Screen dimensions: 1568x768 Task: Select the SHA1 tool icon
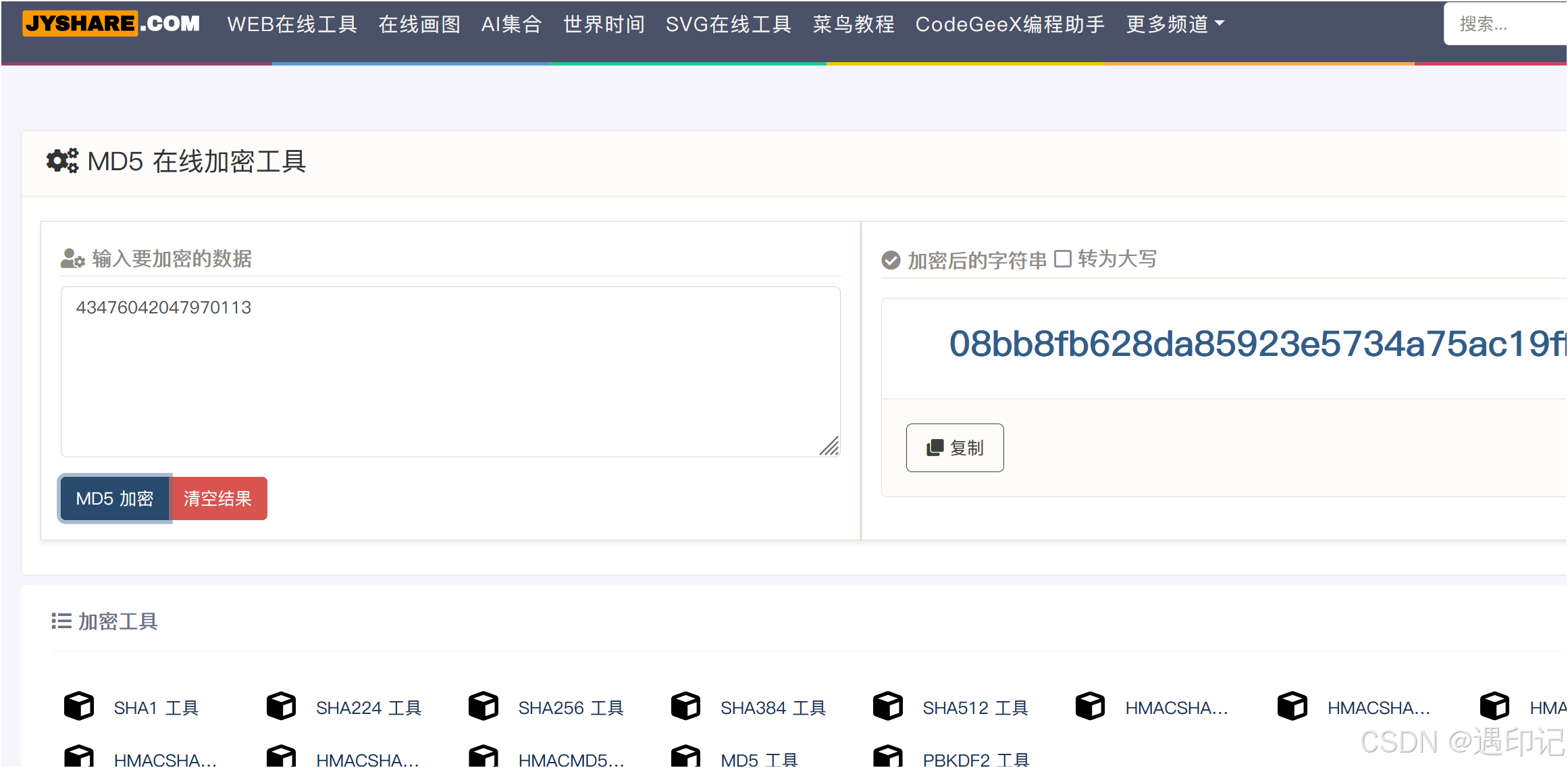pos(79,707)
